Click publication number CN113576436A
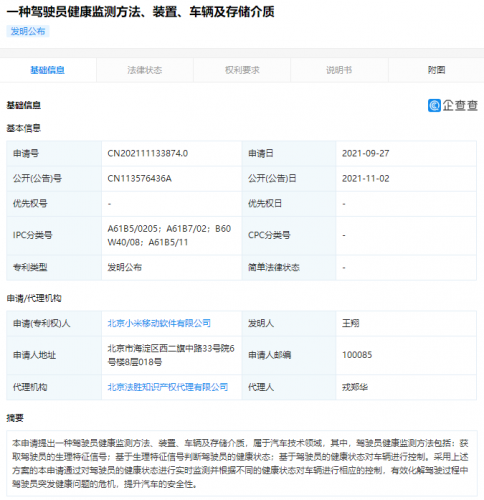This screenshot has height=500, width=484. (139, 179)
